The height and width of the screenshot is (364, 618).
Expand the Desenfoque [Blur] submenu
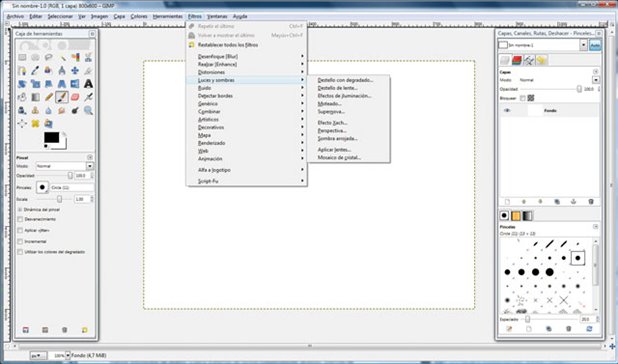pyautogui.click(x=247, y=56)
